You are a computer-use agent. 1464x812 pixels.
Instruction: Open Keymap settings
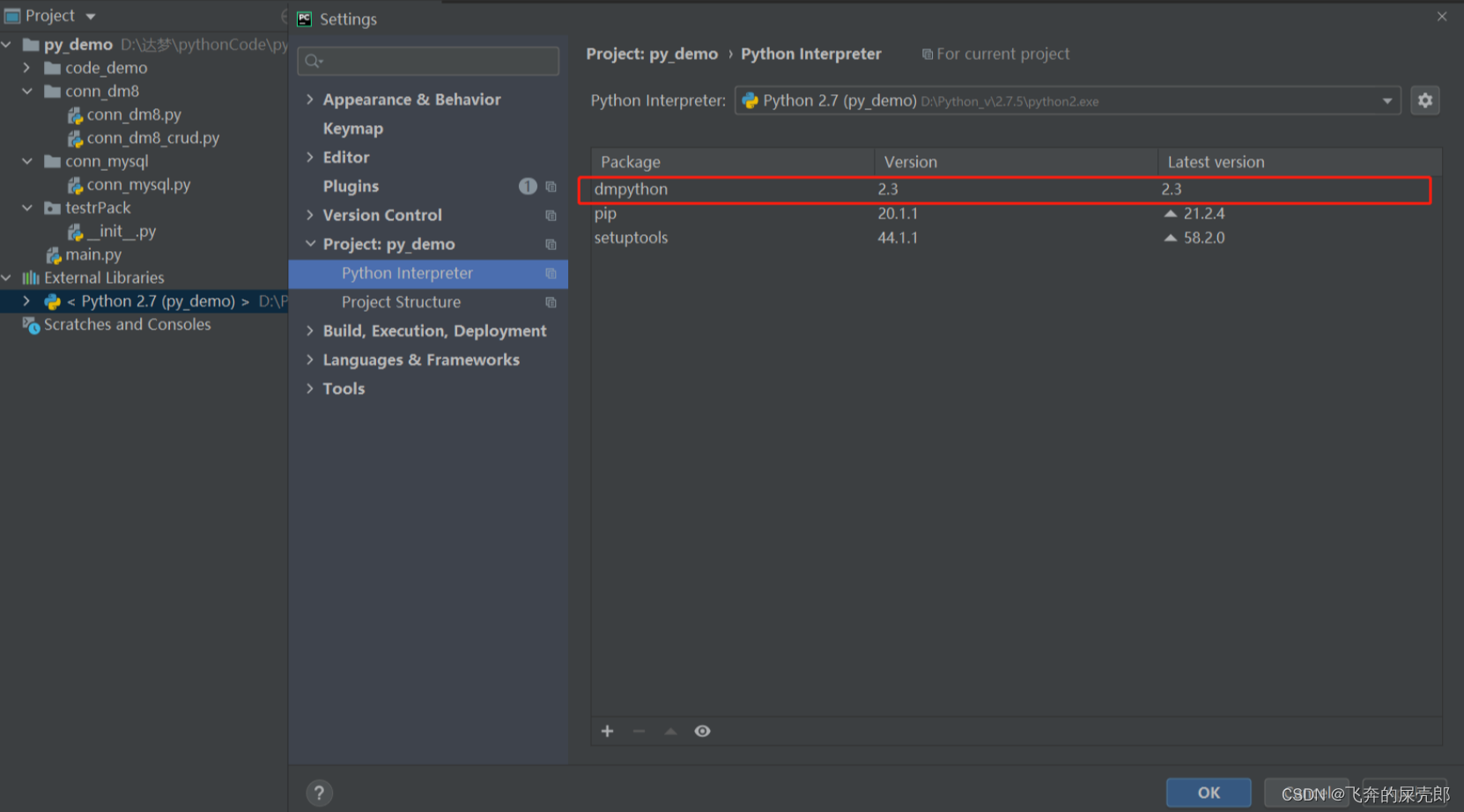tap(352, 129)
